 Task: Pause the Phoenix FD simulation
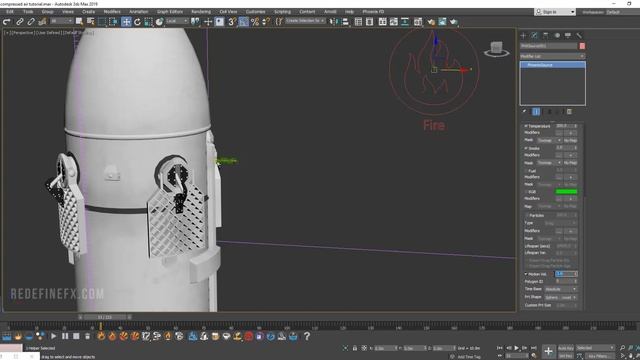65,336
